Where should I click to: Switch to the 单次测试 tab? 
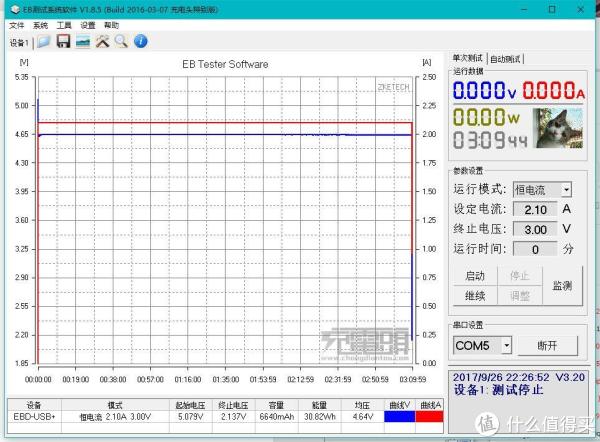click(467, 59)
